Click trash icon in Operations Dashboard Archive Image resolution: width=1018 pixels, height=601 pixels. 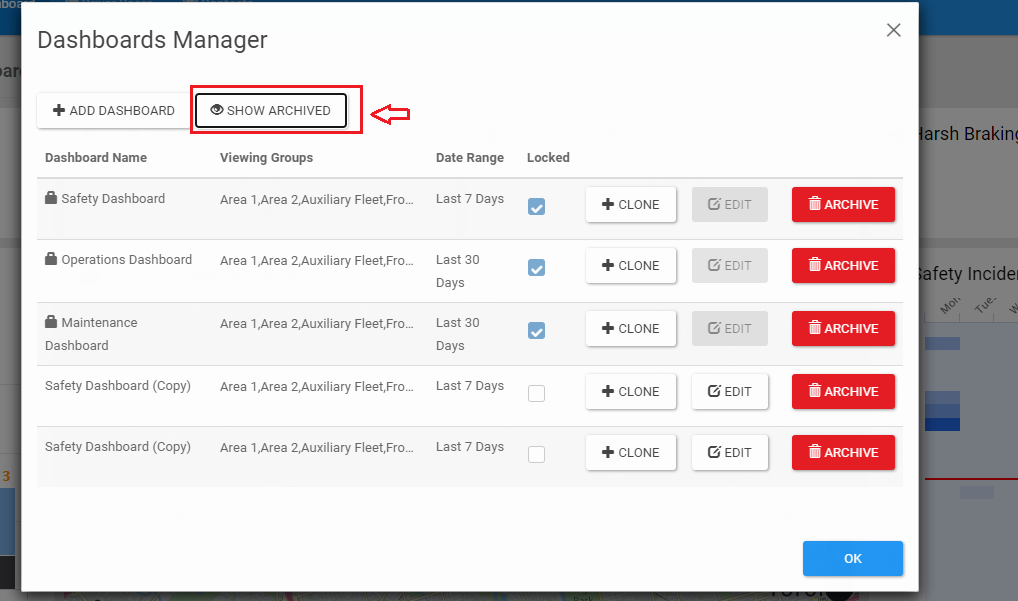click(x=814, y=265)
